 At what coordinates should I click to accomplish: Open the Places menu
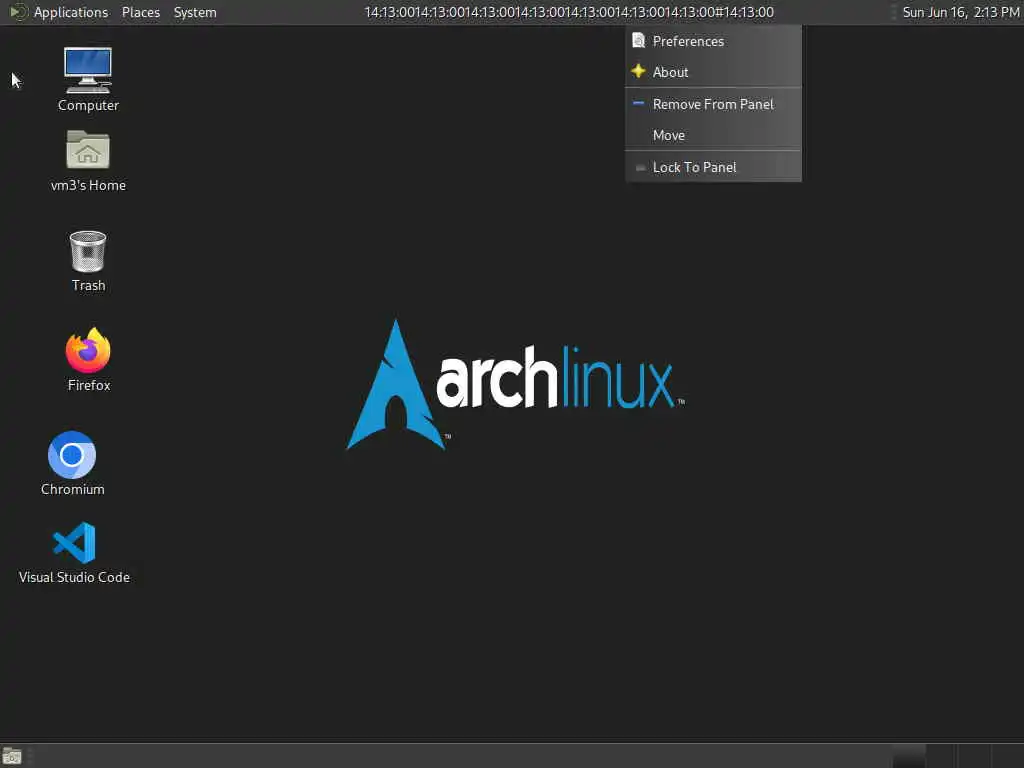140,12
